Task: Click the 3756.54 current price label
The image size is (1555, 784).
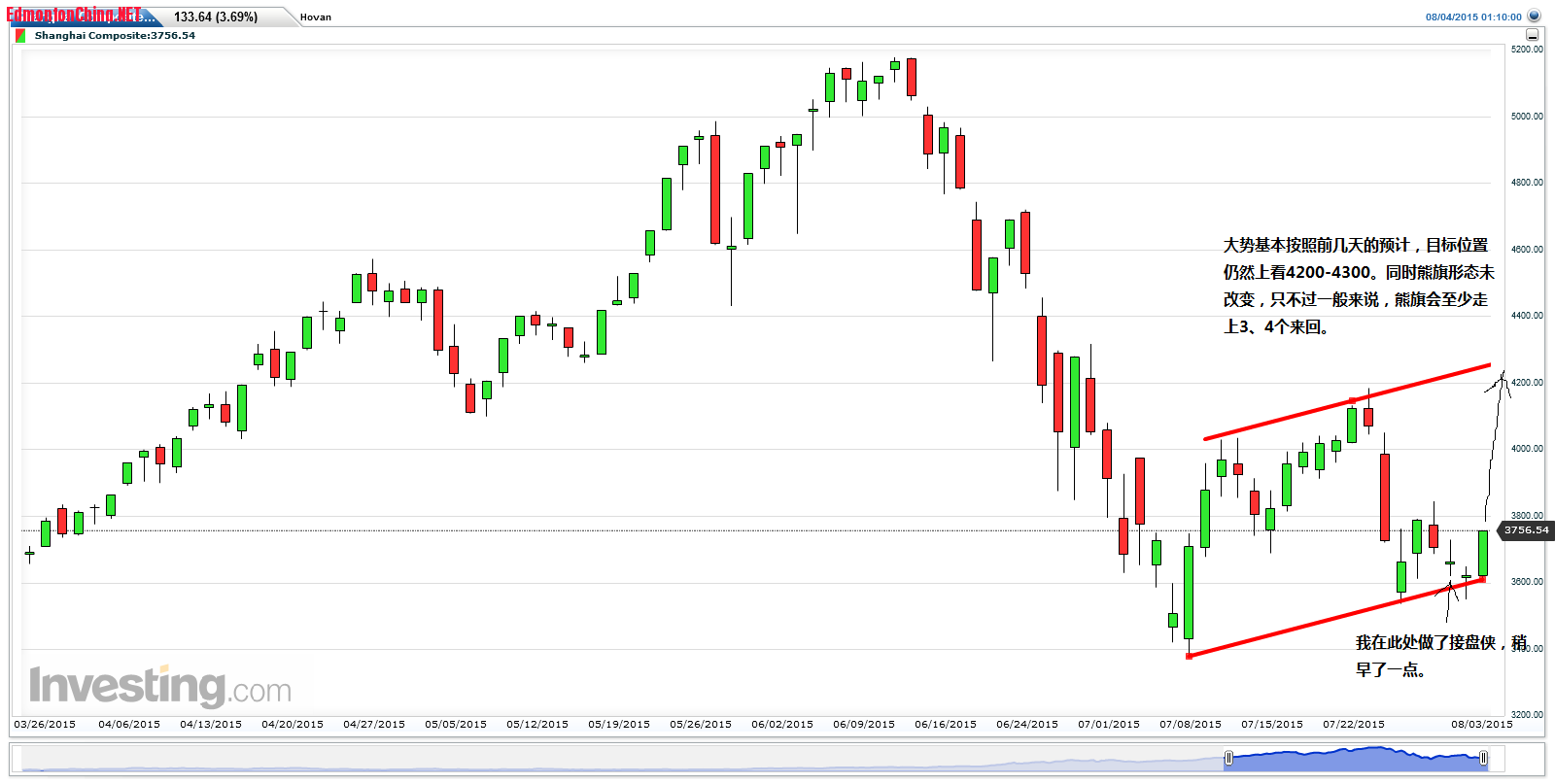Action: (1526, 530)
